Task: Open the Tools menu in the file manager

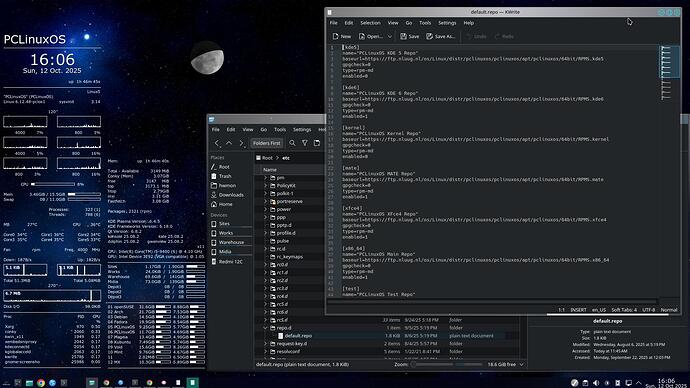Action: [x=280, y=130]
